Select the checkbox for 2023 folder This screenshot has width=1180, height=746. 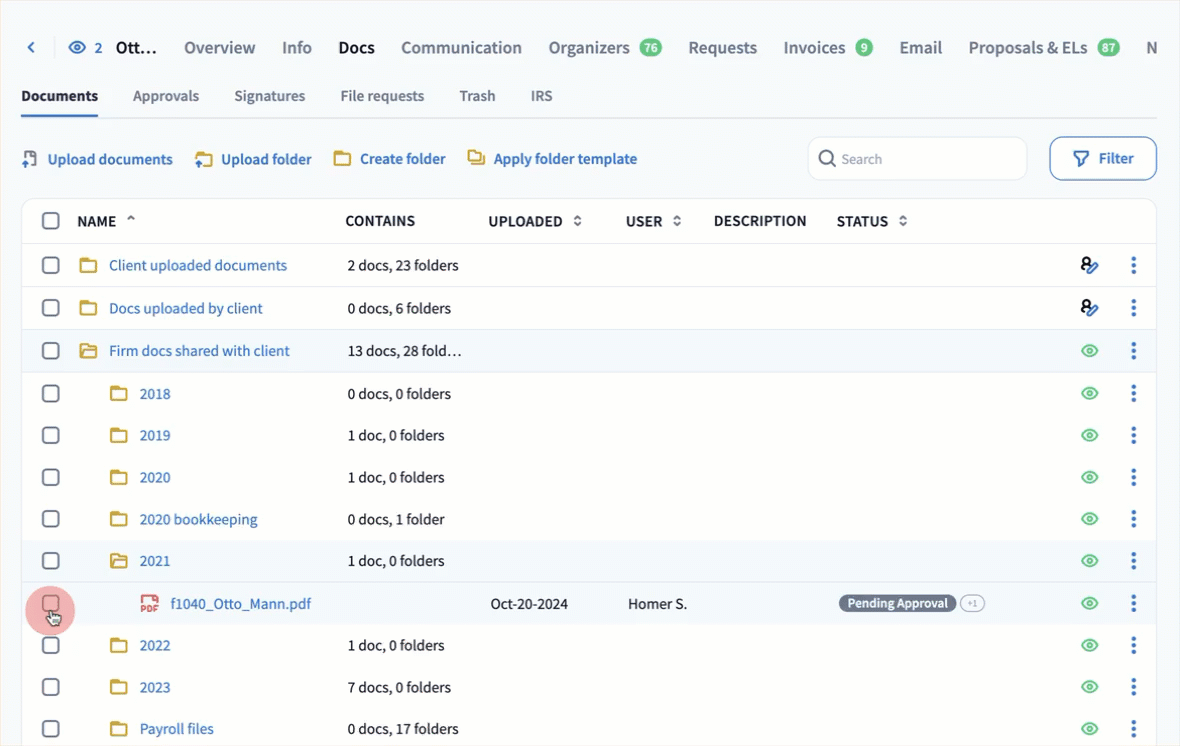(51, 687)
